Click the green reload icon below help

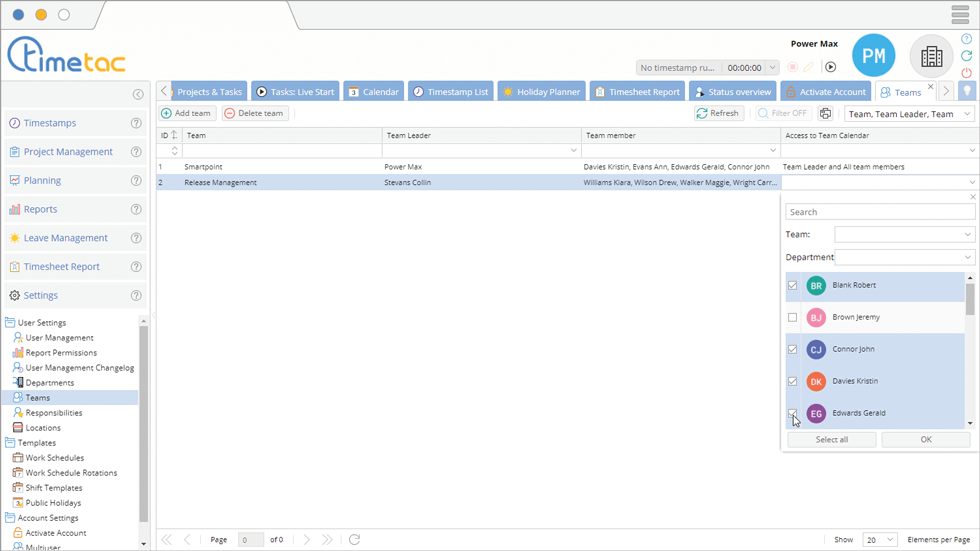(966, 56)
